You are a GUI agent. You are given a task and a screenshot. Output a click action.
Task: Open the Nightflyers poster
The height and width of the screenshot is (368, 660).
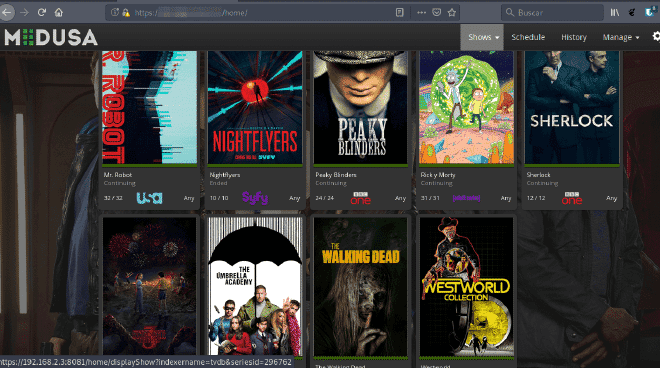[255, 107]
